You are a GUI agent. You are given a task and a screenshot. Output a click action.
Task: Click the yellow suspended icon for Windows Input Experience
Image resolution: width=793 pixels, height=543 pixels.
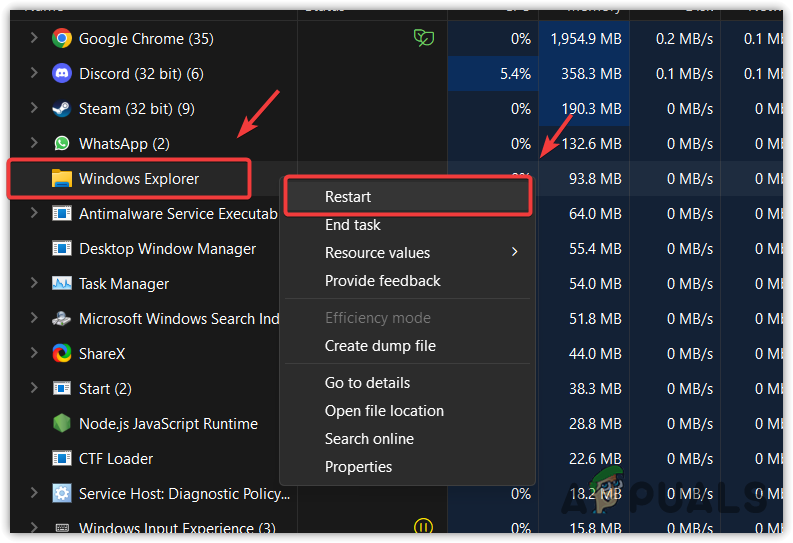(x=423, y=526)
